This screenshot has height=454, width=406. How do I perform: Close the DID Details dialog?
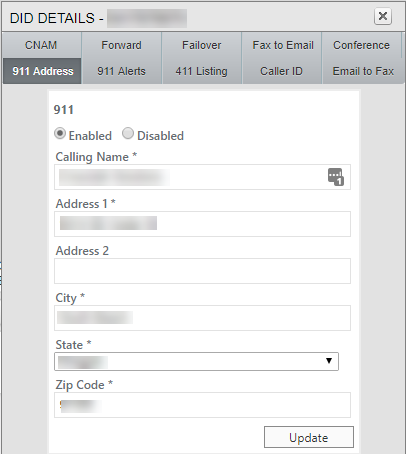[x=383, y=16]
